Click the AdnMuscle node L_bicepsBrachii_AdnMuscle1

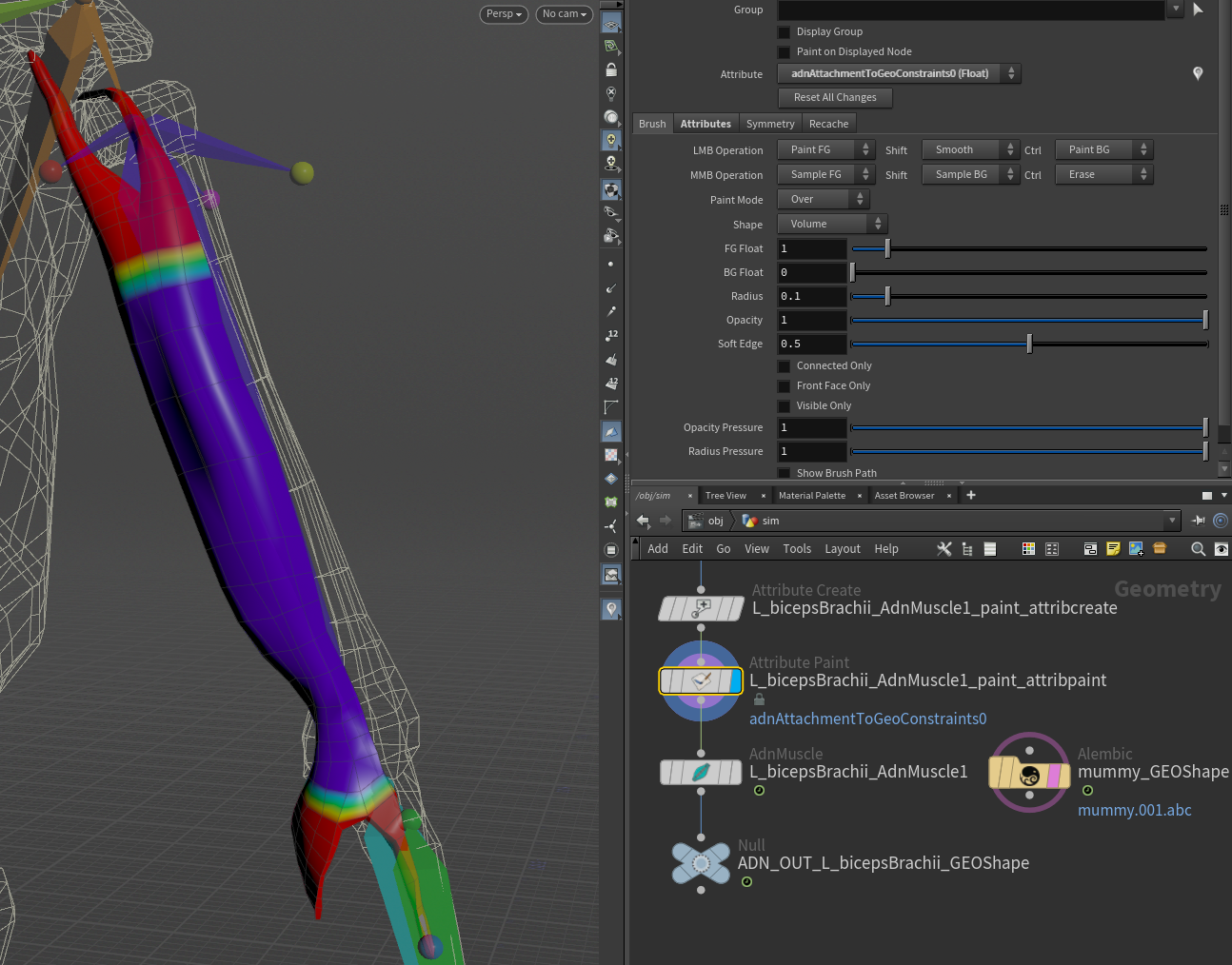click(701, 772)
